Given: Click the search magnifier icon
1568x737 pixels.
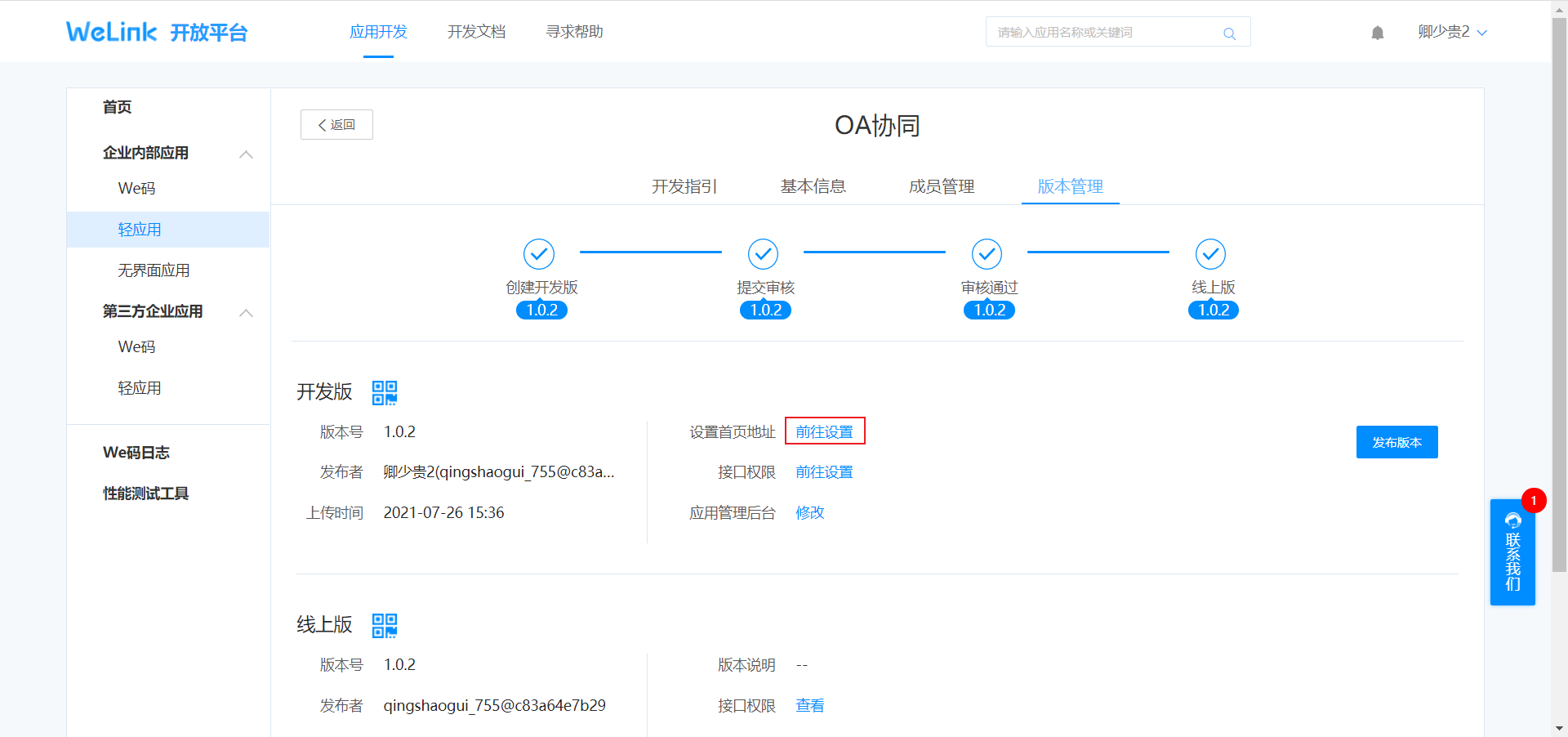Looking at the screenshot, I should [1229, 33].
